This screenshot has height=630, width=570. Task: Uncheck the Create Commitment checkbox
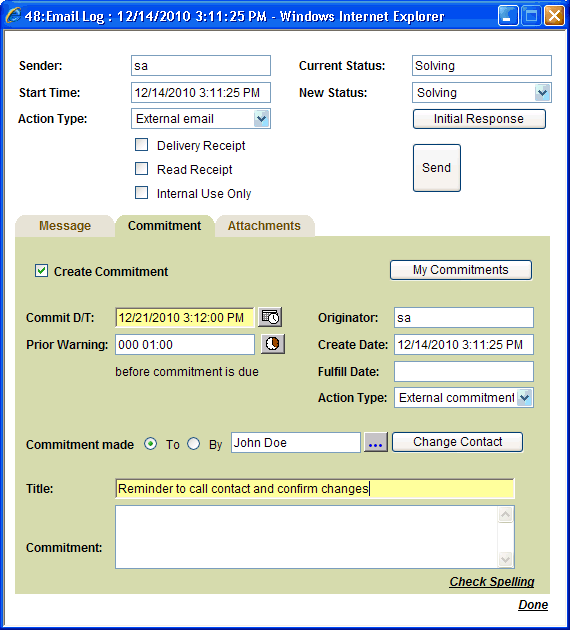point(41,271)
